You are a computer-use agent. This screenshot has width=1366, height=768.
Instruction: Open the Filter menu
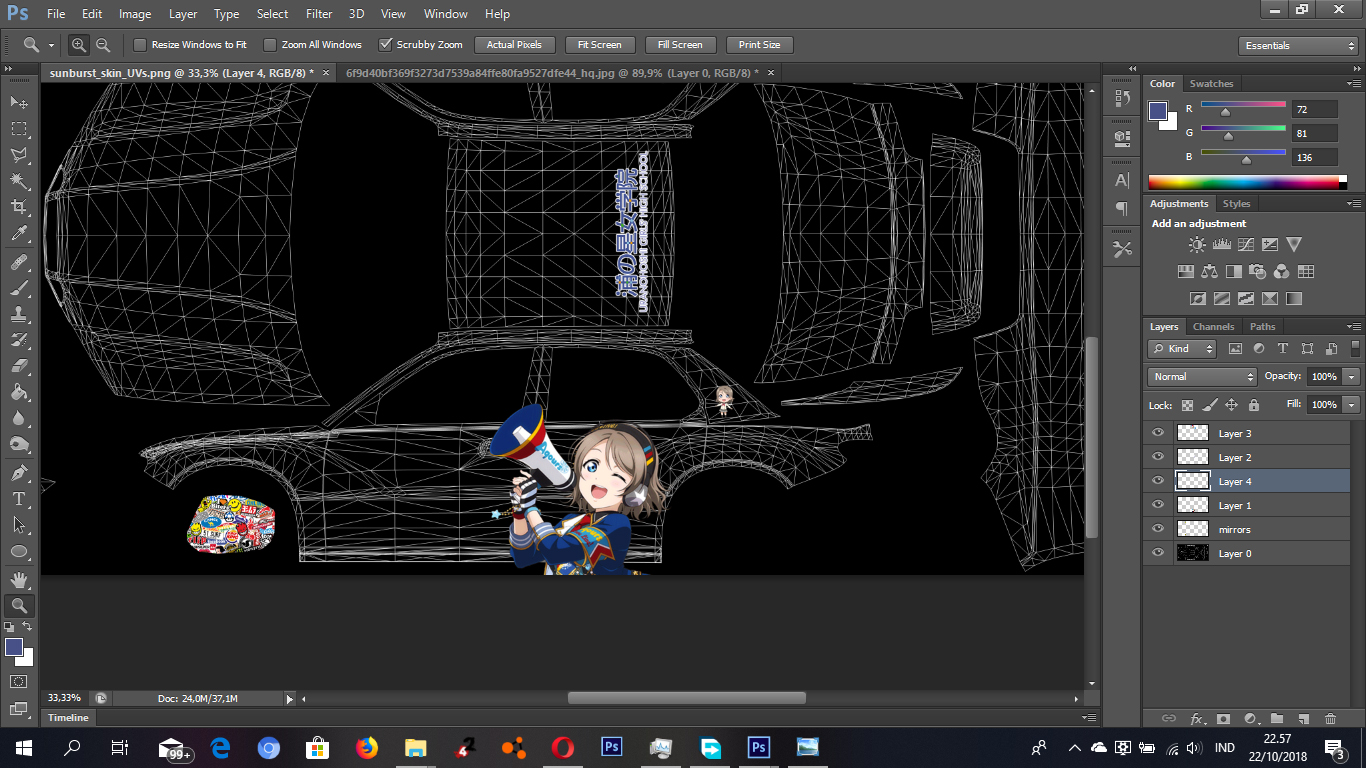[x=319, y=14]
